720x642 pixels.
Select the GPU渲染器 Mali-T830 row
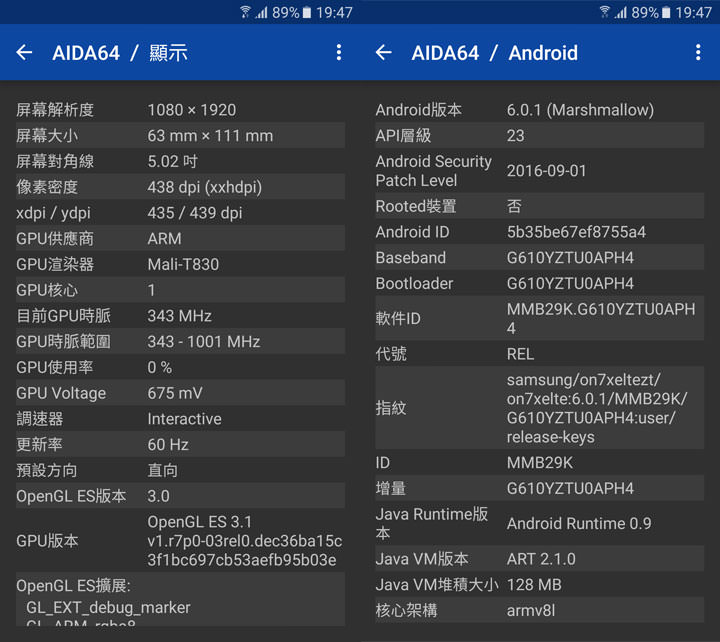tap(180, 264)
